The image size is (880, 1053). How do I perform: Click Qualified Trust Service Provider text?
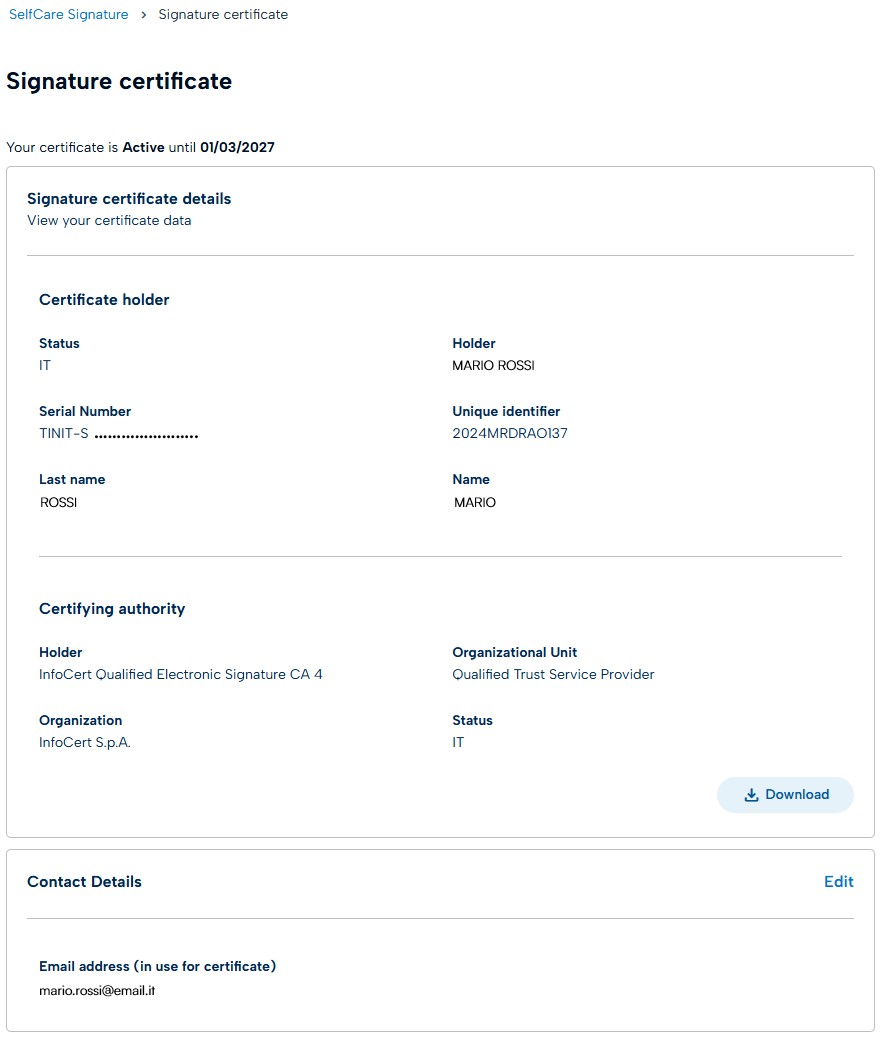coord(554,674)
